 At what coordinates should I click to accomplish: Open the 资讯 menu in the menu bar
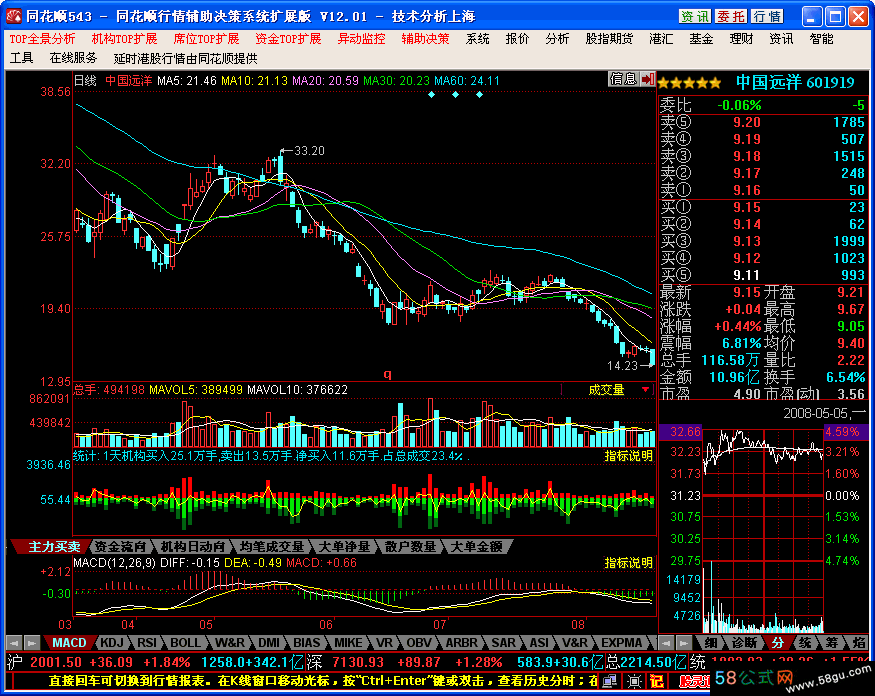pos(781,39)
